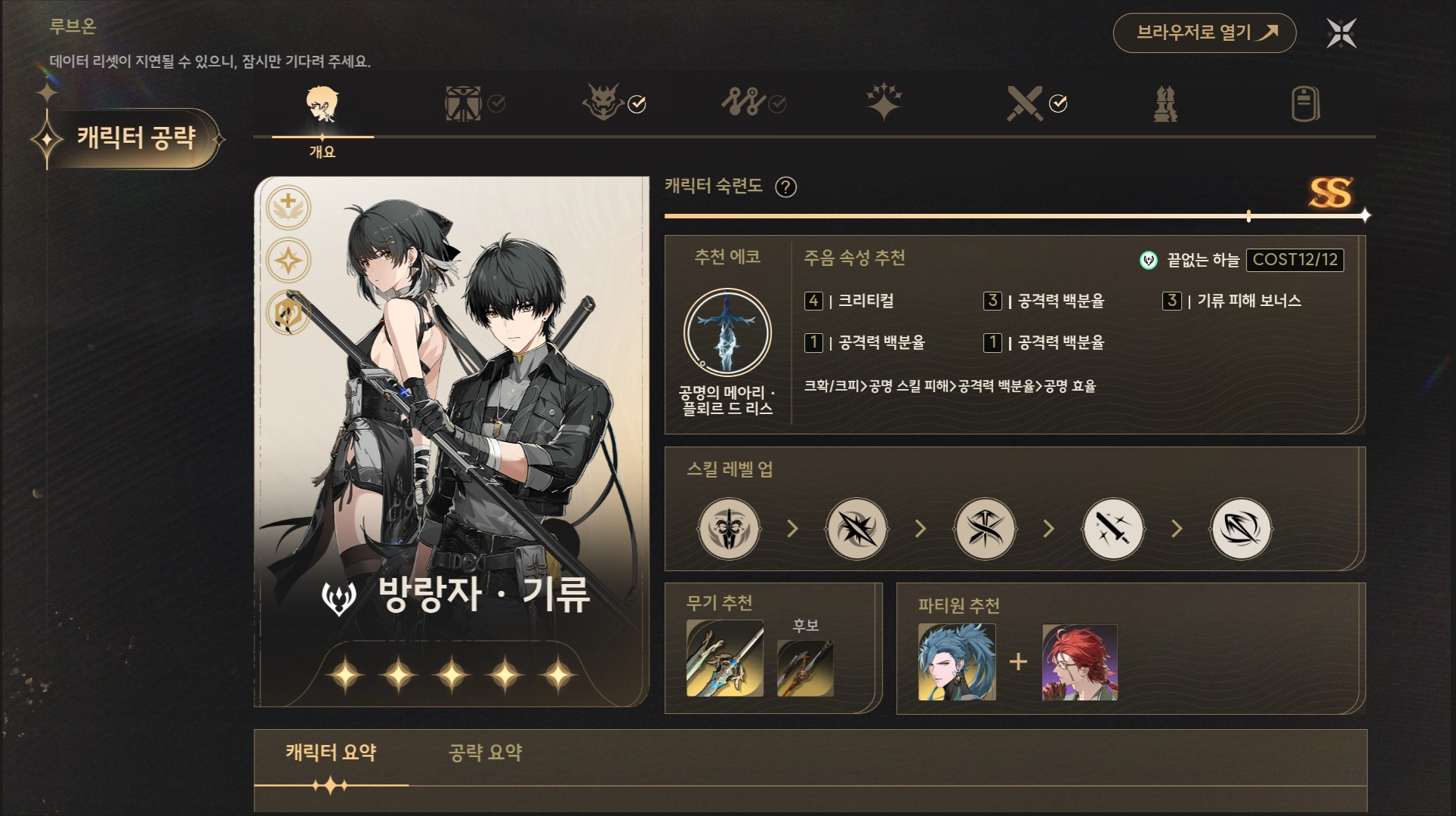Image resolution: width=1456 pixels, height=816 pixels.
Task: Select the crossed swords tab icon
Action: pos(1024,104)
